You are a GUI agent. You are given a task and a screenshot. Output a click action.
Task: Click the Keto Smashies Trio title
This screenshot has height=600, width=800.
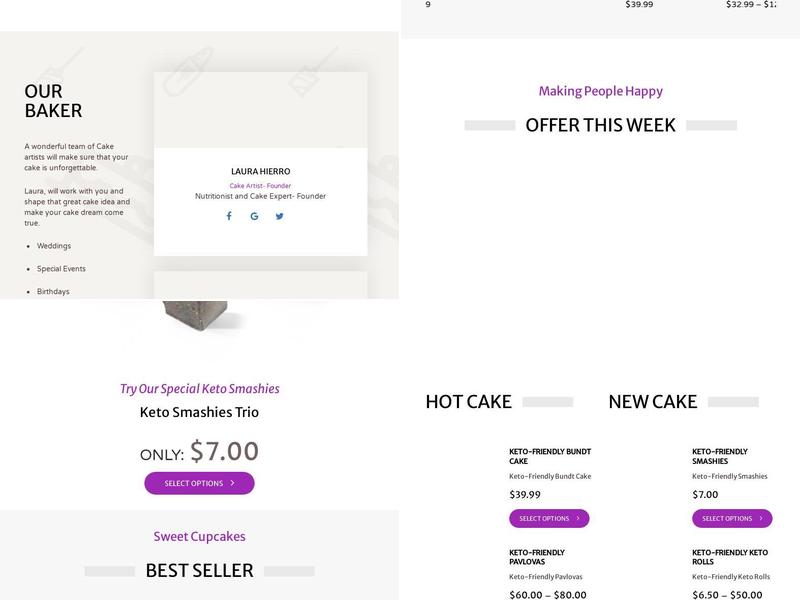click(199, 412)
